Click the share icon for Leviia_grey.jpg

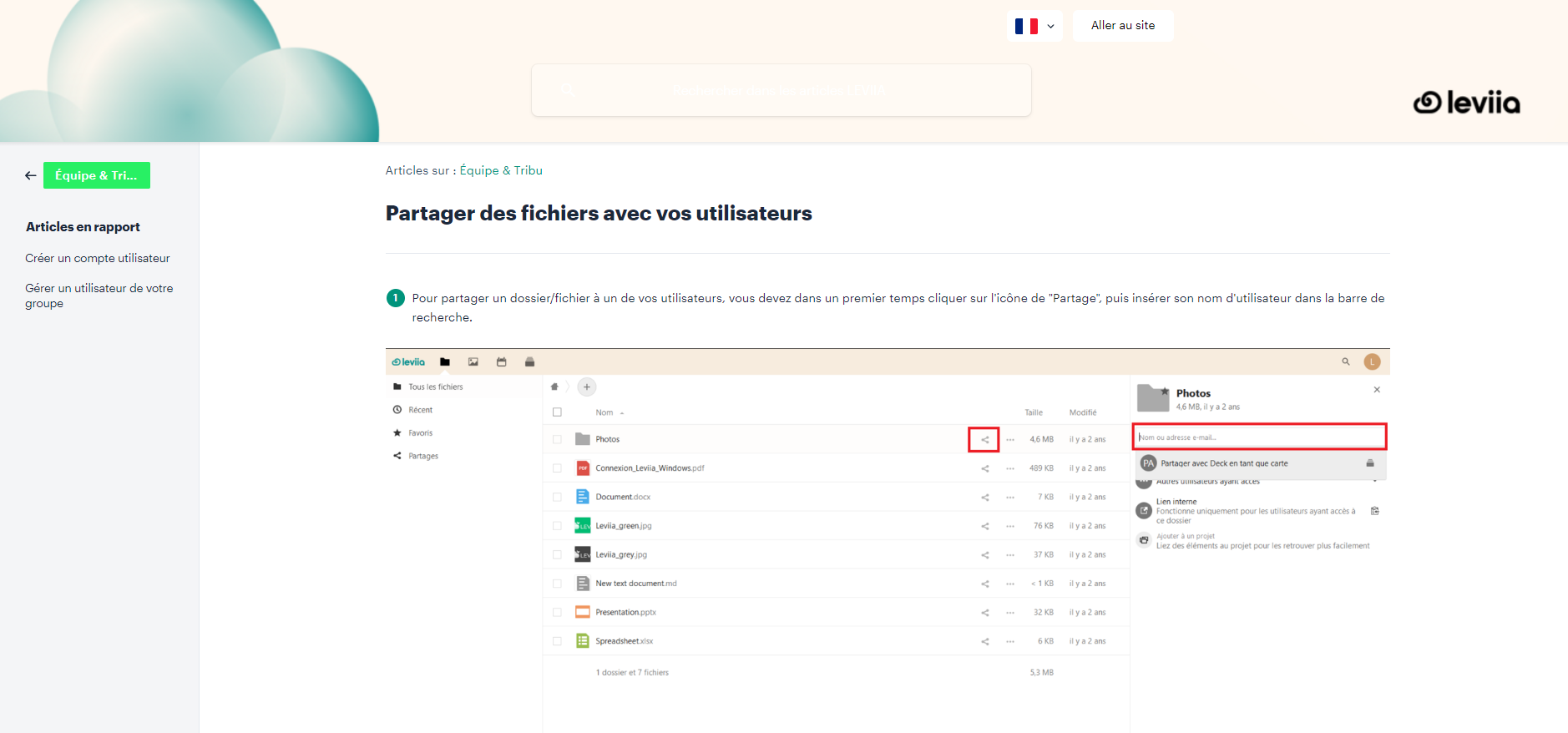[x=985, y=554]
